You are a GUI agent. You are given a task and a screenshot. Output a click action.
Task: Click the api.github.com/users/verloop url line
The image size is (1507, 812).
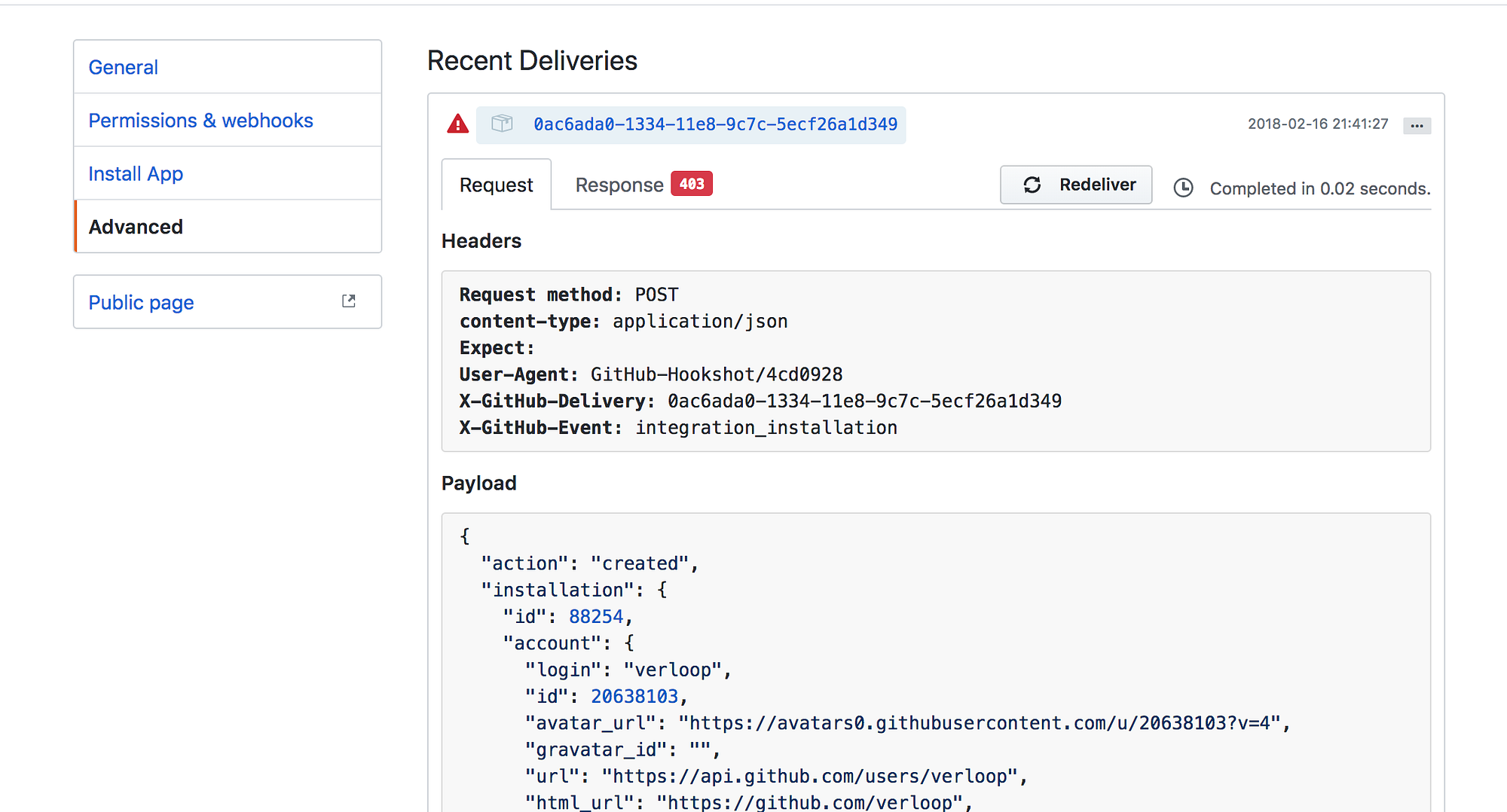[x=777, y=777]
